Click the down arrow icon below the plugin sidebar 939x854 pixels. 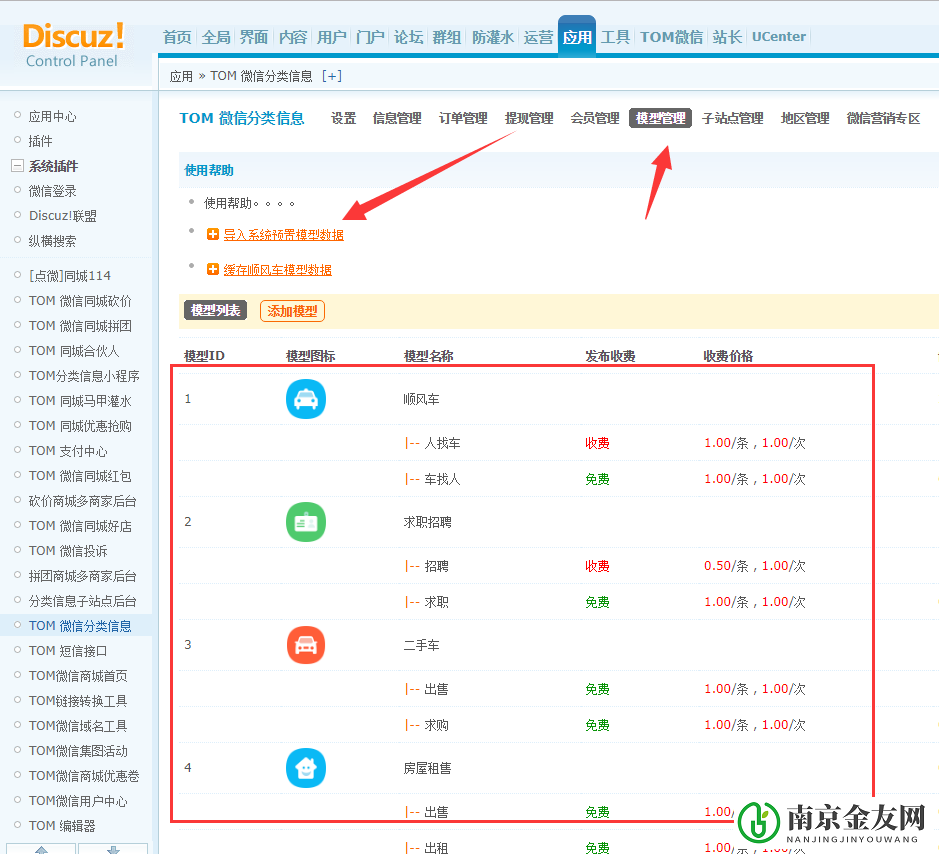click(x=113, y=848)
